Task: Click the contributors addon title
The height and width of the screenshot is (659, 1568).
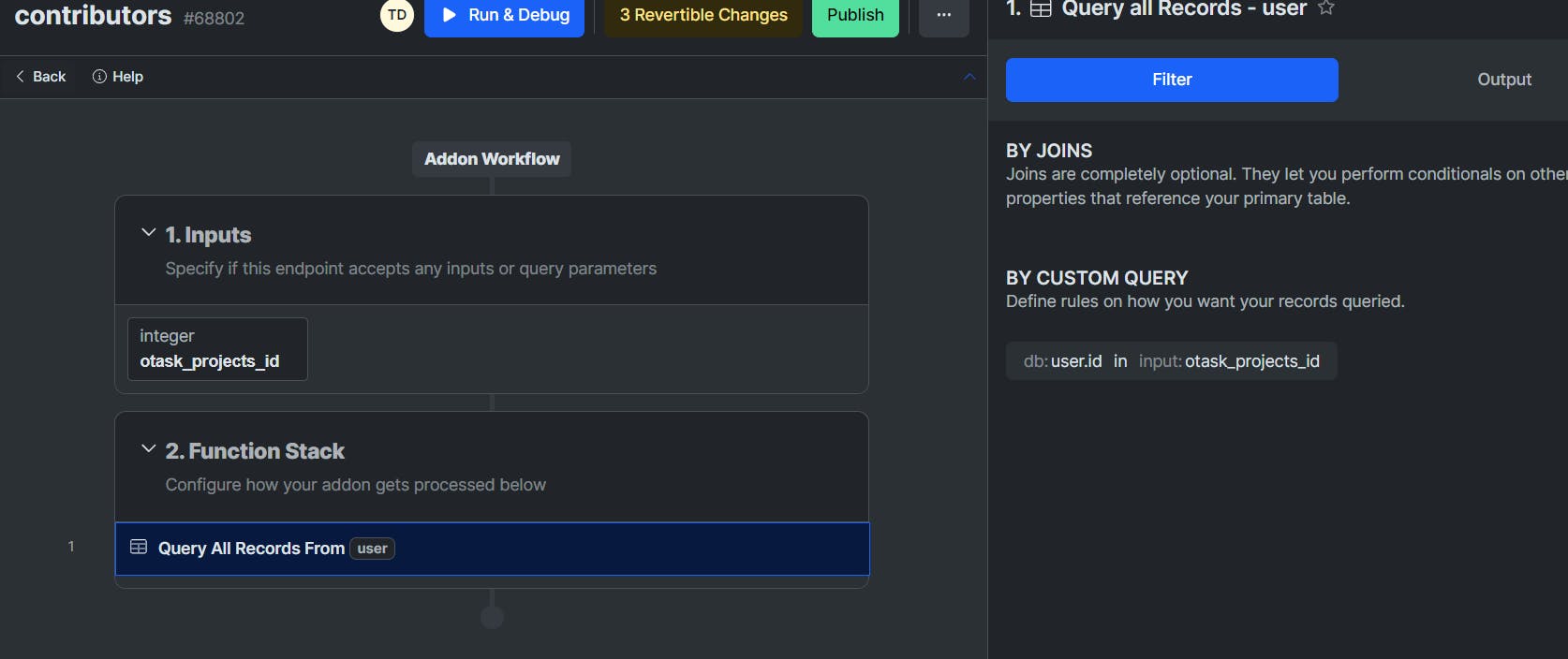Action: (x=93, y=15)
